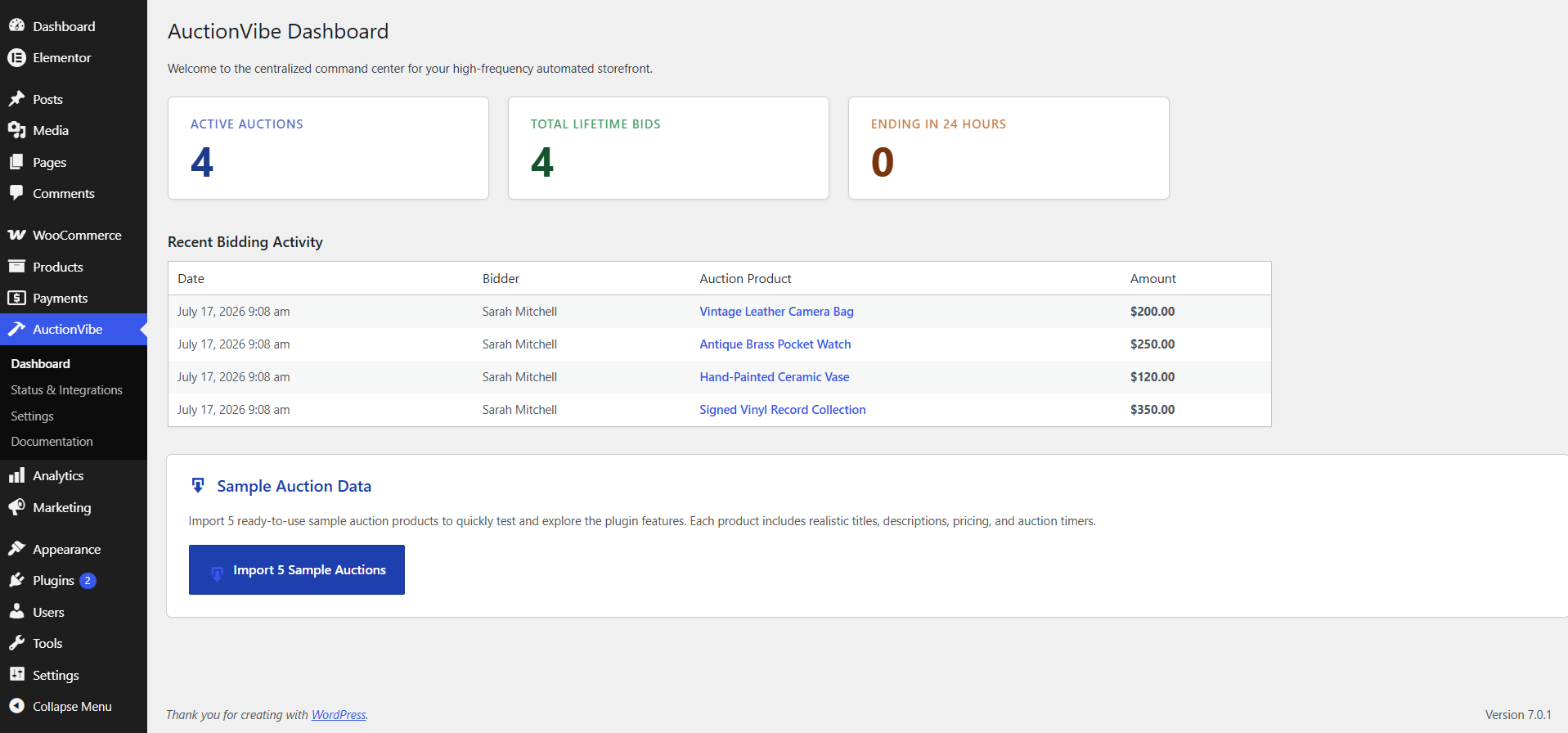
Task: Click the Bidder column header
Action: click(501, 279)
